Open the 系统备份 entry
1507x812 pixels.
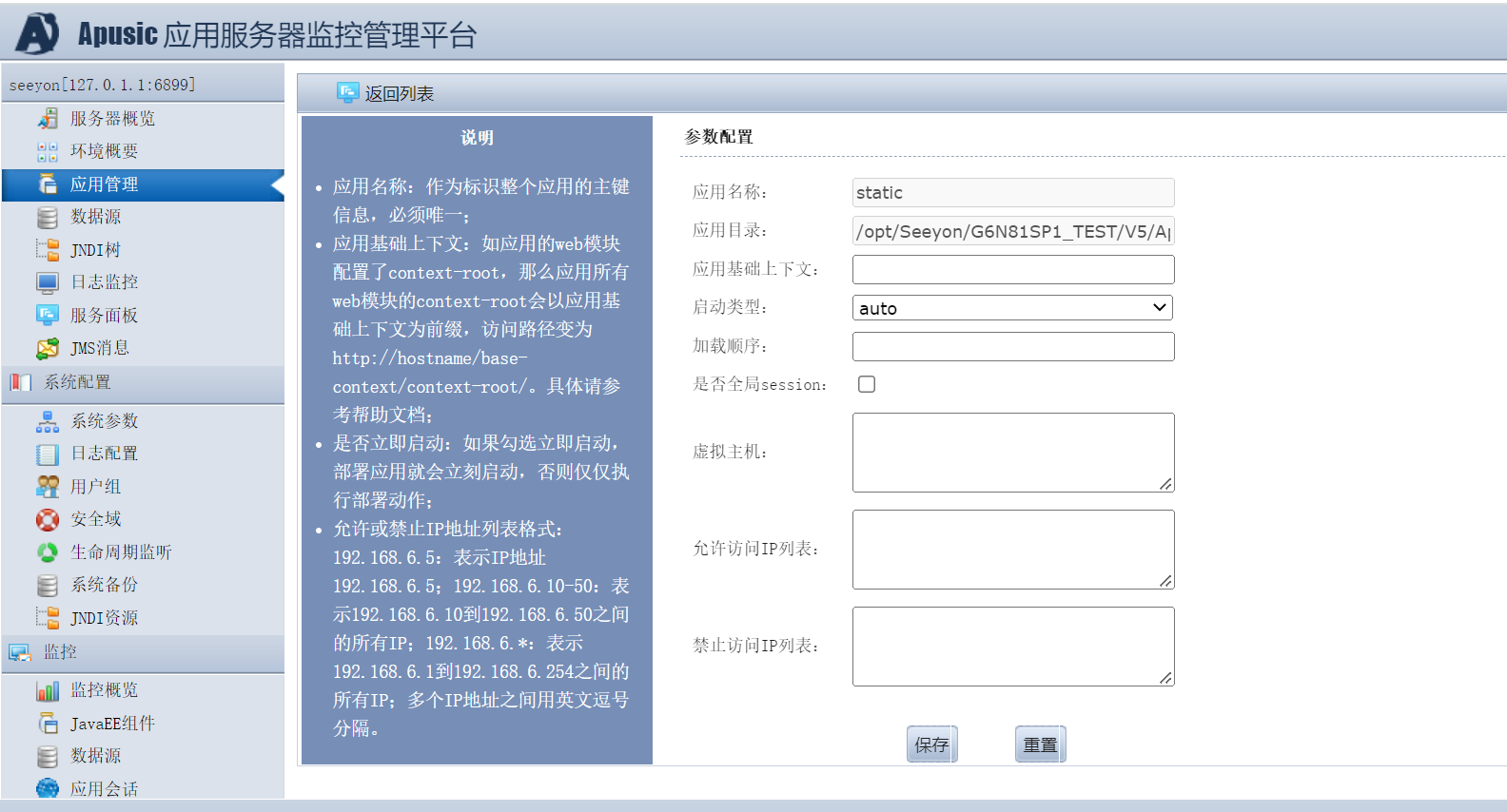point(105,585)
